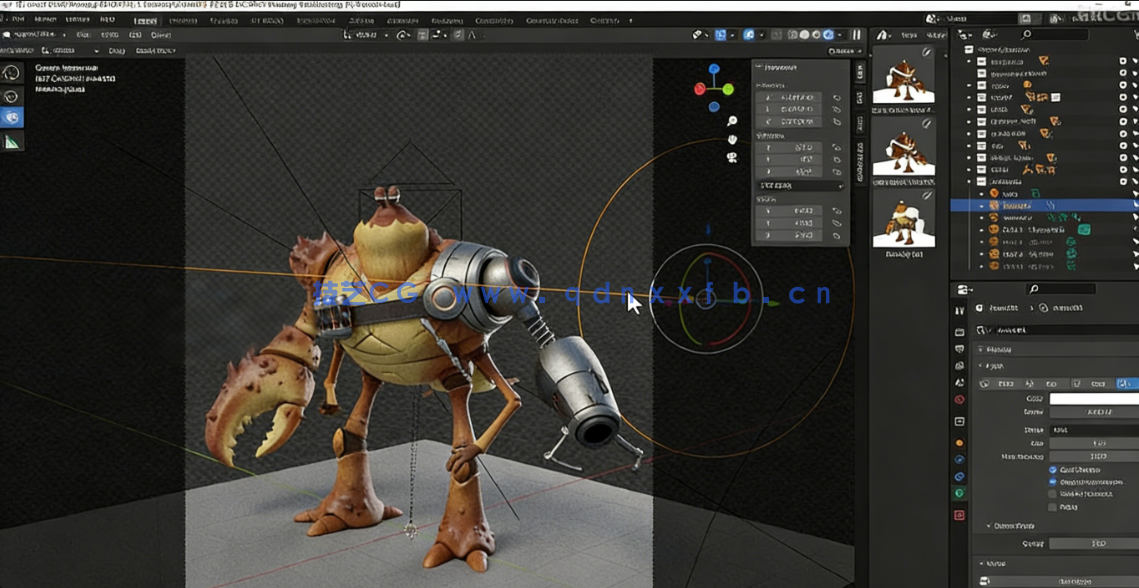1139x588 pixels.
Task: Click the camera view icon beside the navigation gizmo
Action: 731,156
